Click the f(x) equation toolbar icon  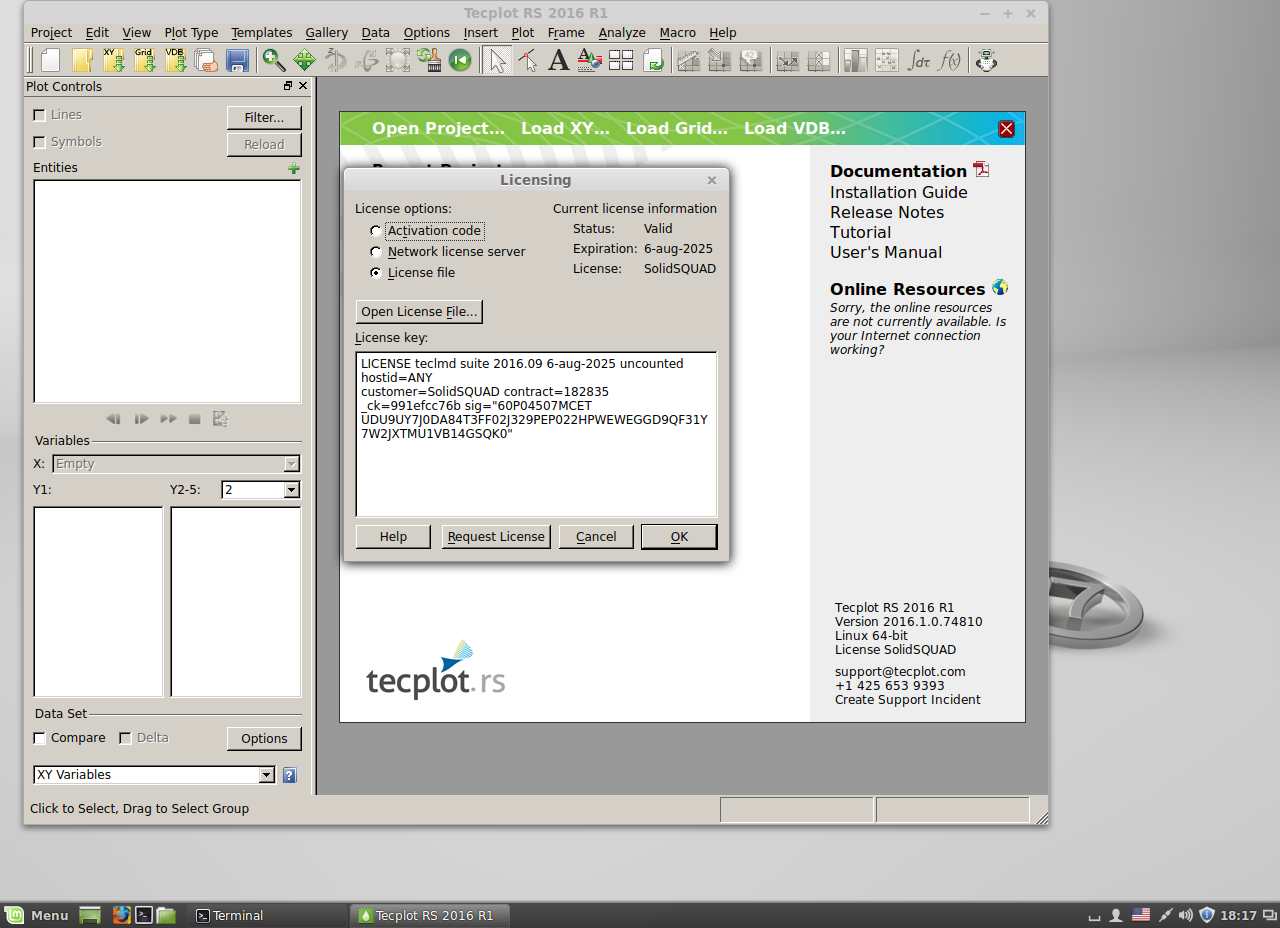tap(950, 60)
